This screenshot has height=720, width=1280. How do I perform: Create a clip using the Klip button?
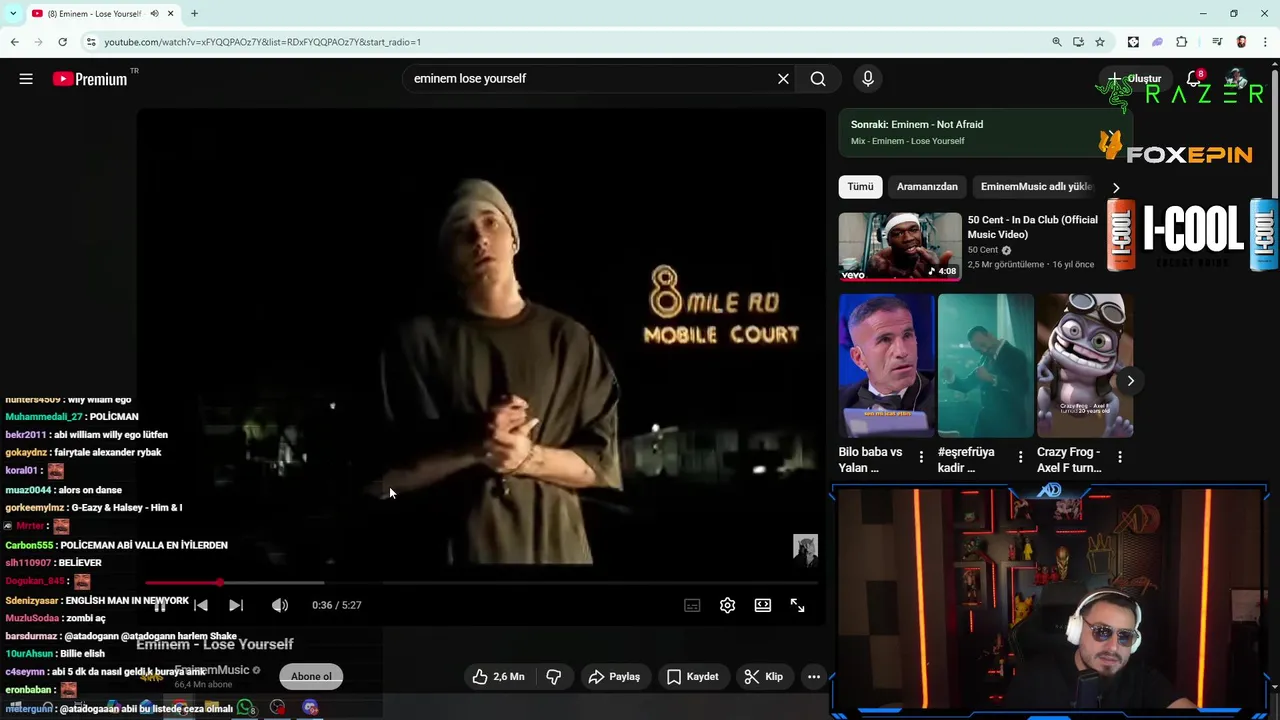click(x=764, y=677)
